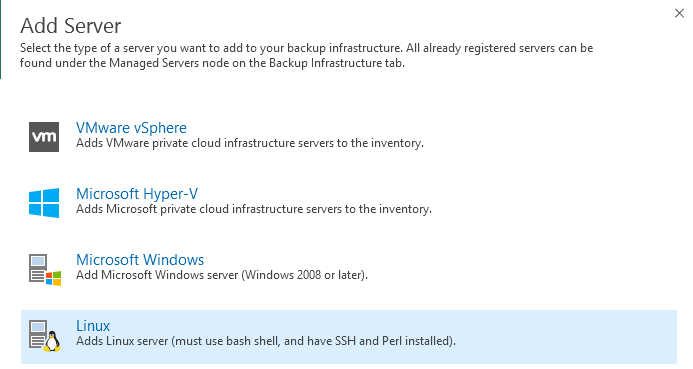Click 'Adds VMware private cloud infrastructure' description
The height and width of the screenshot is (369, 693).
click(x=250, y=143)
